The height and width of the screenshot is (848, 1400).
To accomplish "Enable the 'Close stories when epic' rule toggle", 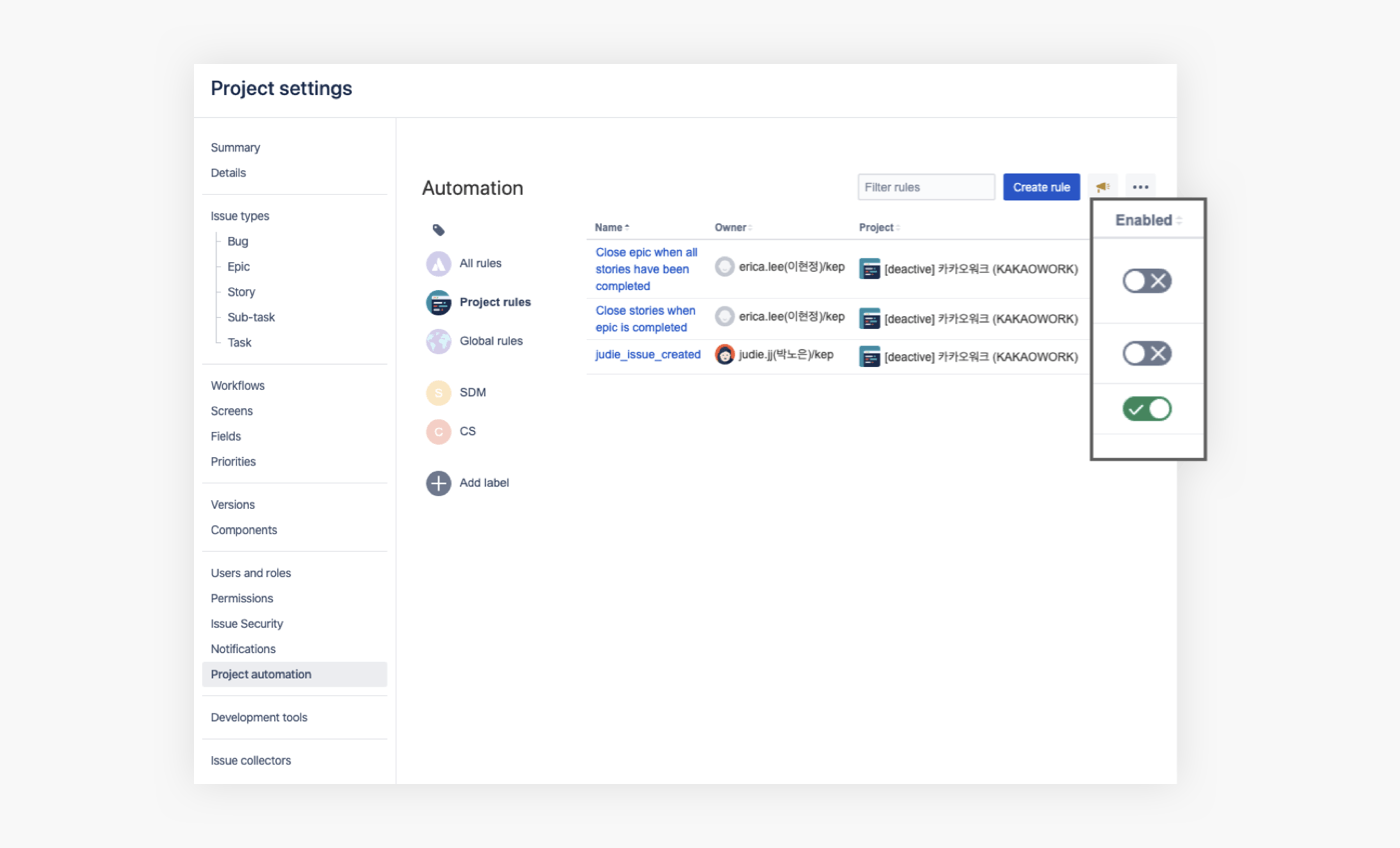I will point(1146,353).
